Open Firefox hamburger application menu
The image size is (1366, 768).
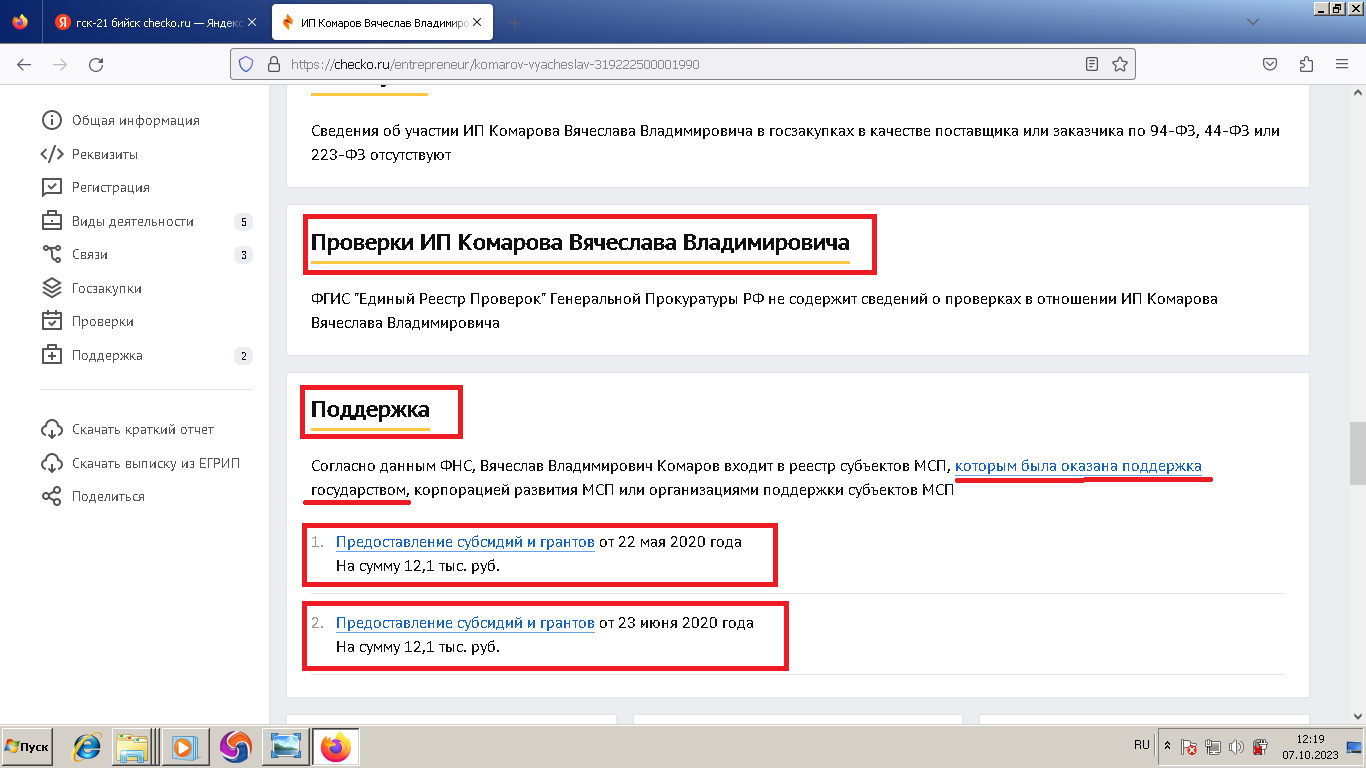1342,64
